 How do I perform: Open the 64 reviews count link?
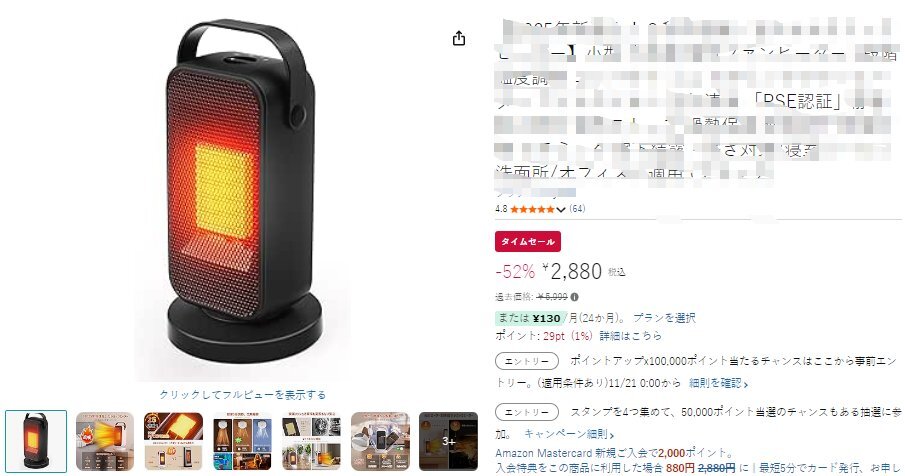click(577, 209)
